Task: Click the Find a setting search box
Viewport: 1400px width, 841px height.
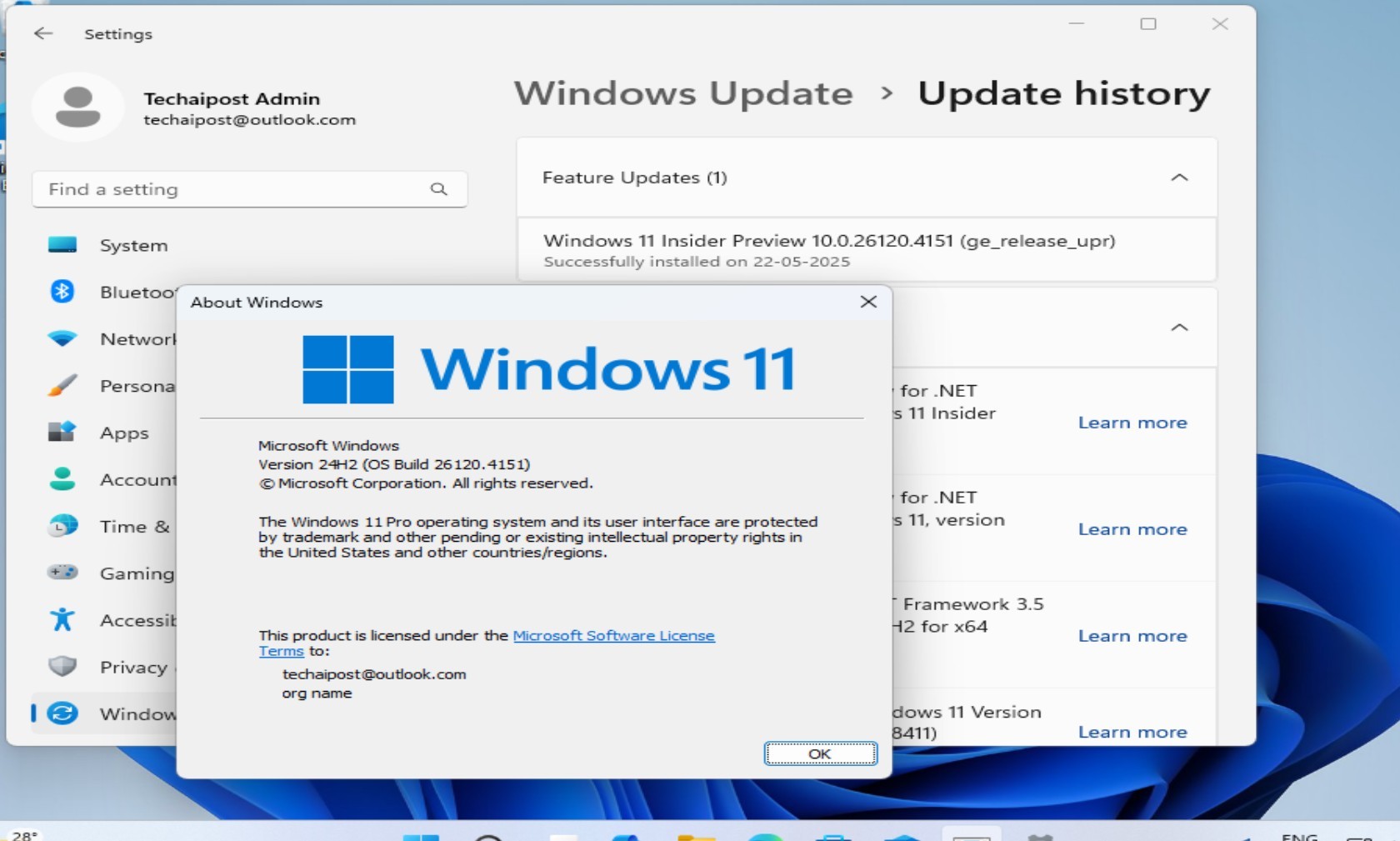Action: [249, 189]
